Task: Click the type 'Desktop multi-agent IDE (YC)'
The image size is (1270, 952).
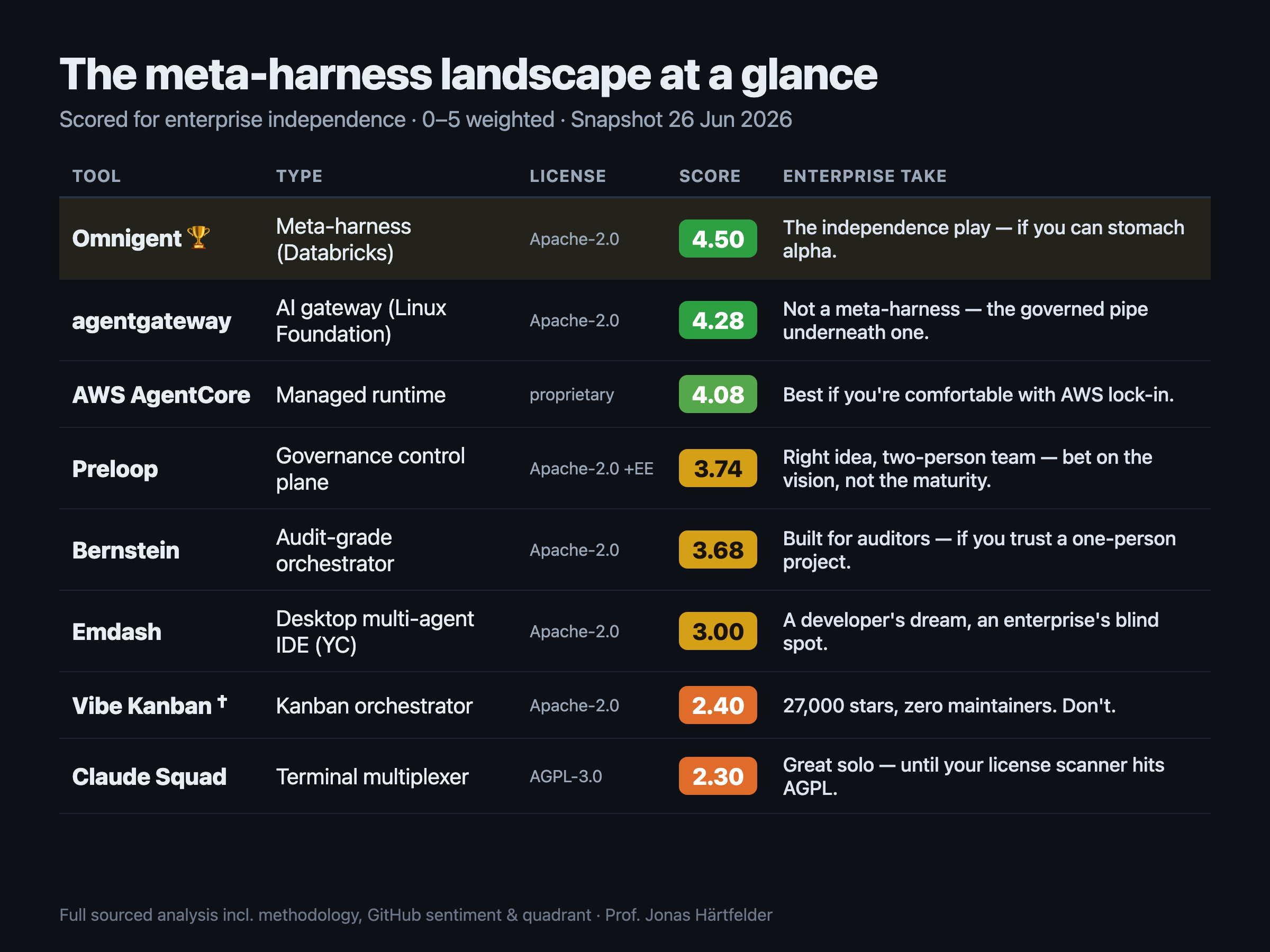Action: click(x=375, y=632)
